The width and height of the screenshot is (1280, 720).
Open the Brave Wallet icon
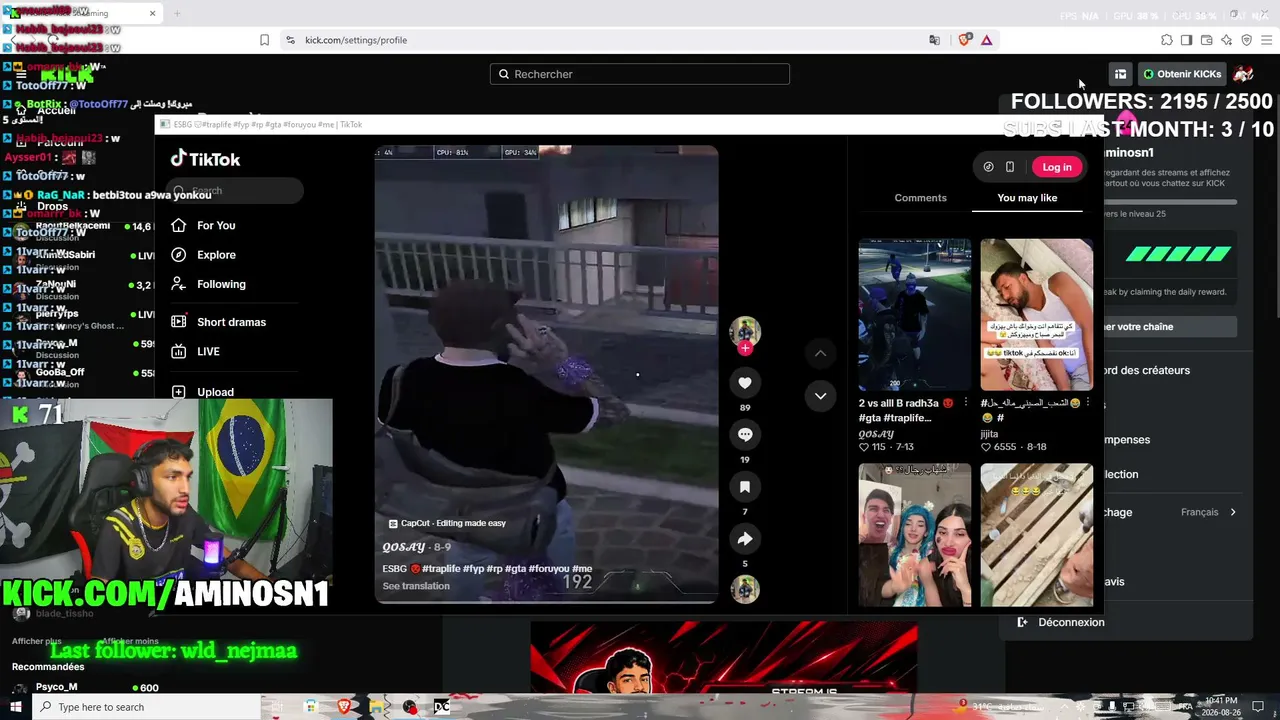coord(1207,40)
